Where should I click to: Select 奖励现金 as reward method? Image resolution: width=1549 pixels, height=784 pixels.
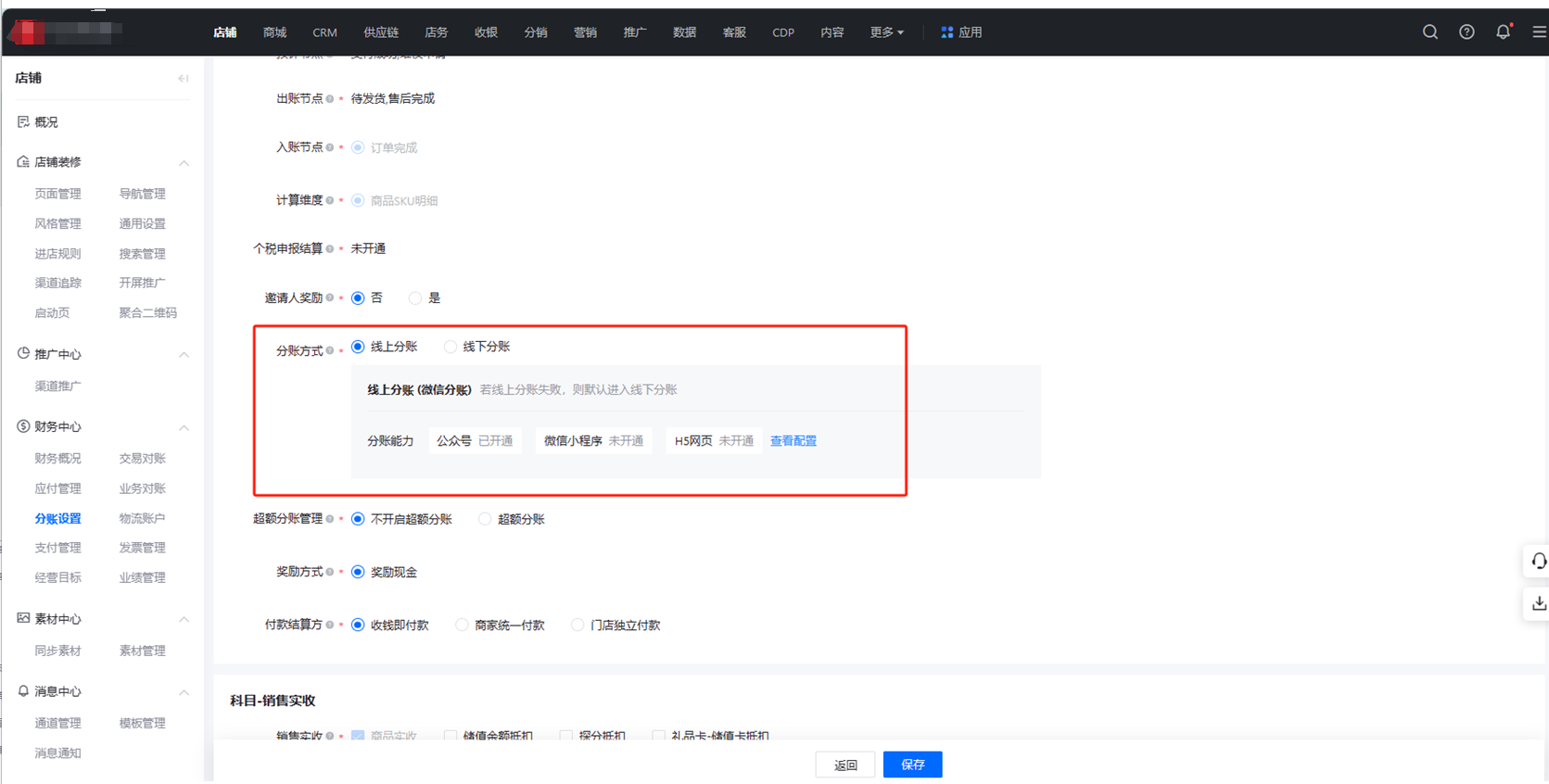pyautogui.click(x=358, y=572)
